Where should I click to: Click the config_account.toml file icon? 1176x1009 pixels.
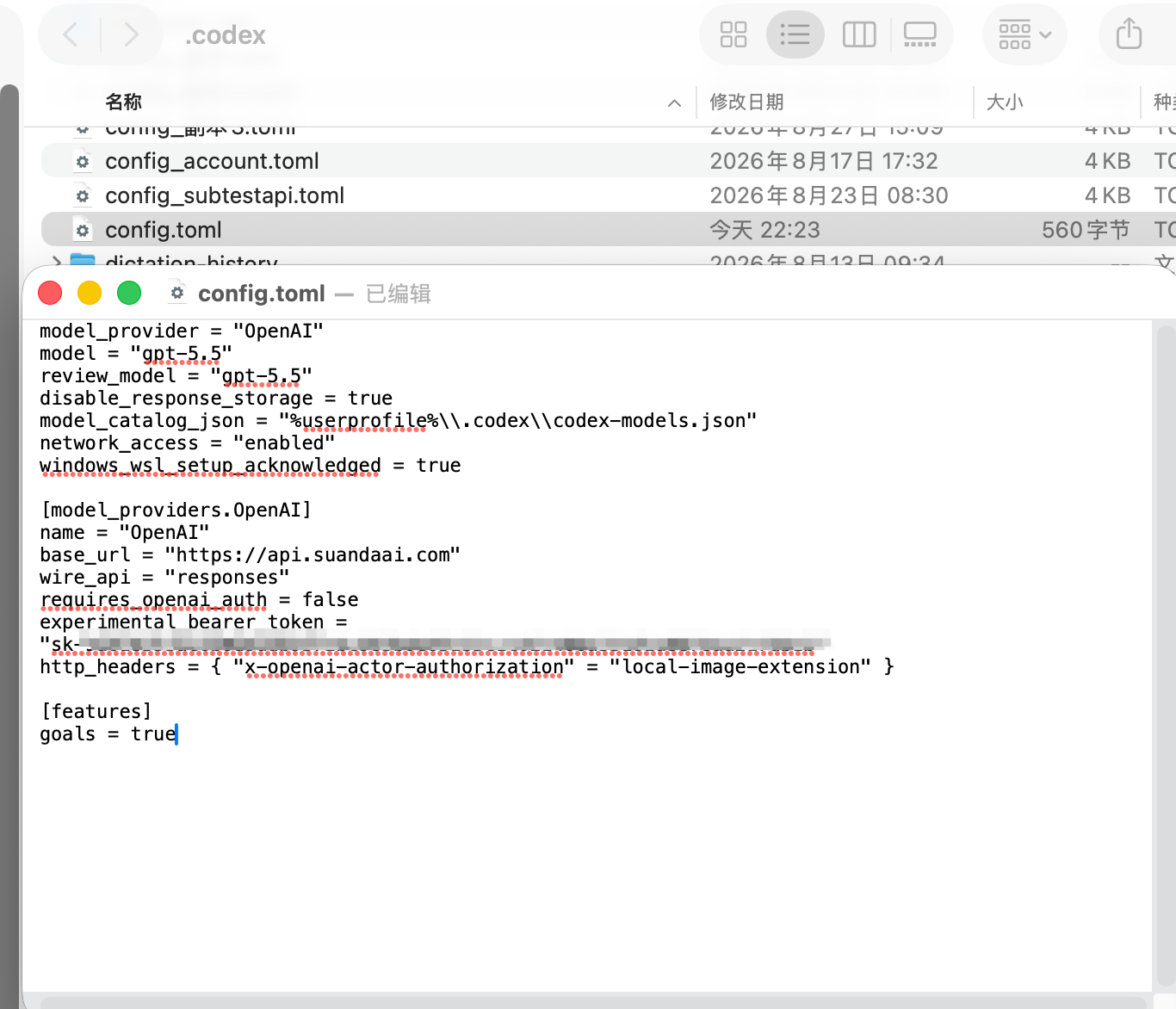83,161
